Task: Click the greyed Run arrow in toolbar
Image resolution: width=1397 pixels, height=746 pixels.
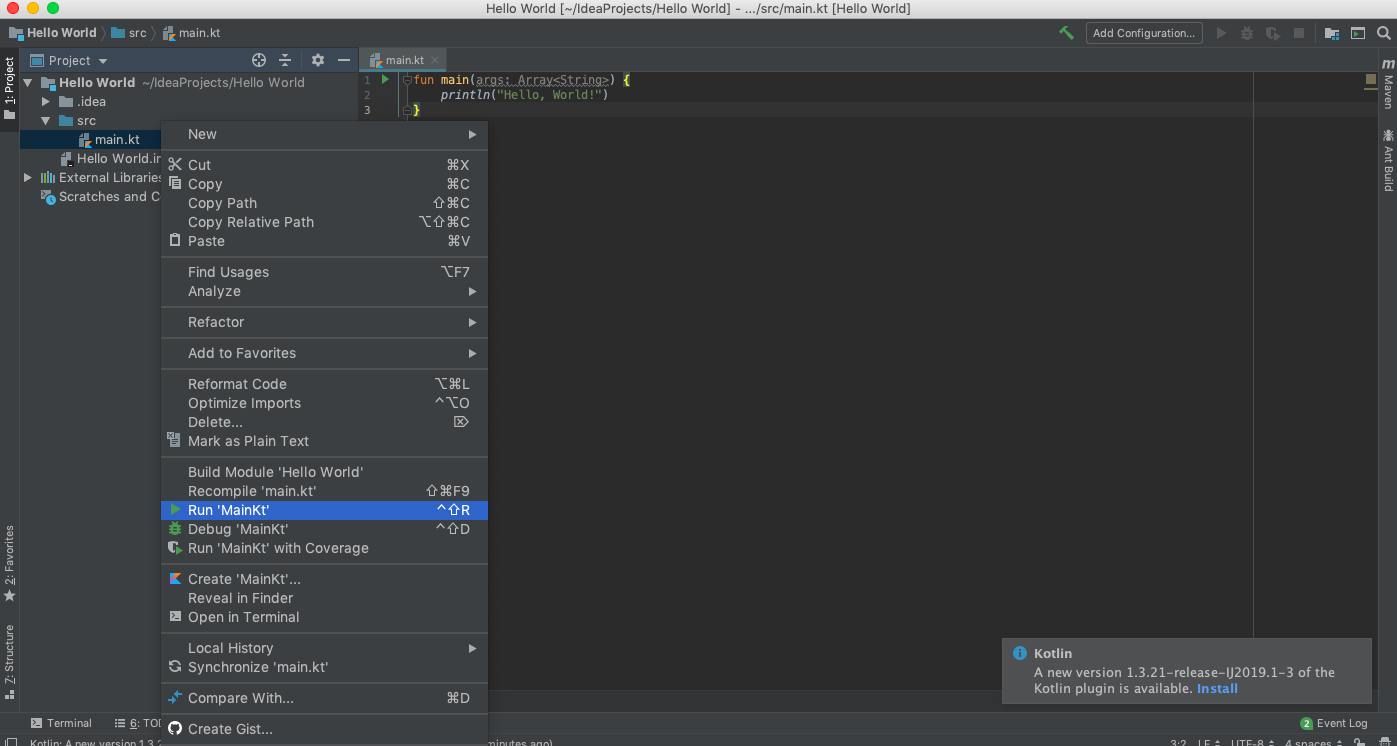Action: (x=1221, y=33)
